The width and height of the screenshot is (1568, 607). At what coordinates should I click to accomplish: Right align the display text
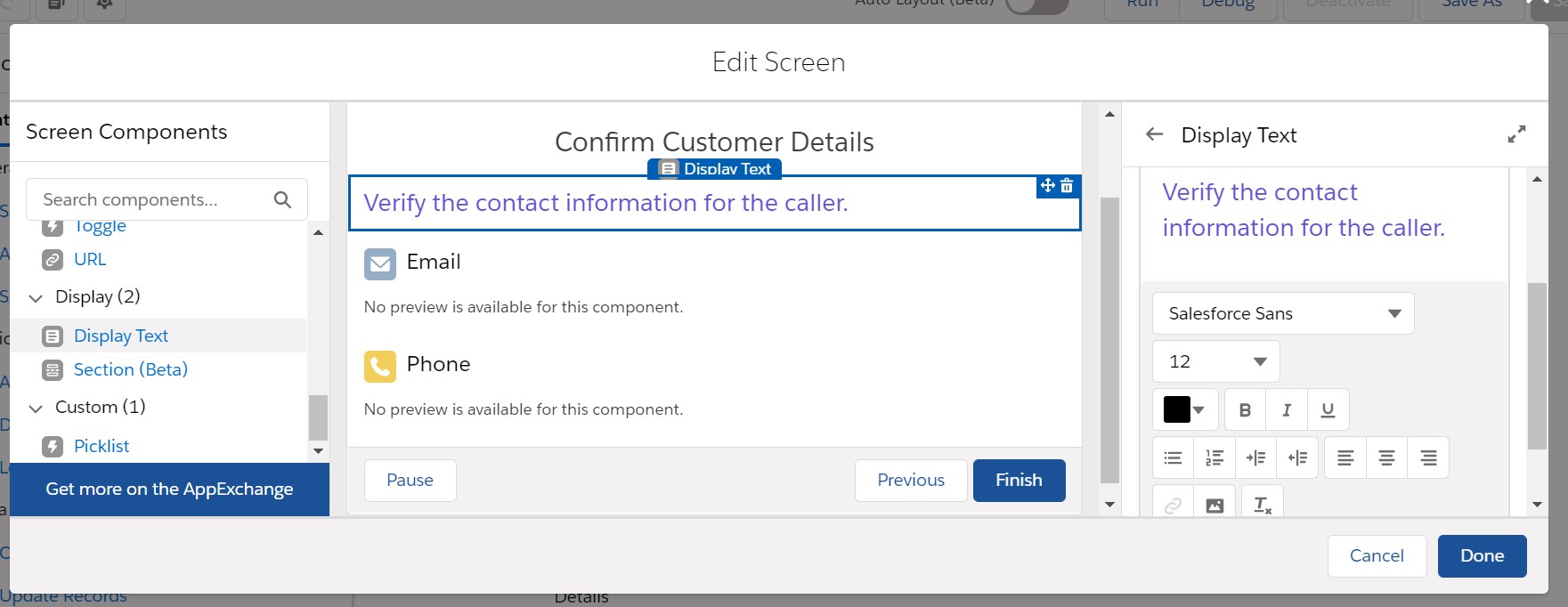tap(1428, 458)
